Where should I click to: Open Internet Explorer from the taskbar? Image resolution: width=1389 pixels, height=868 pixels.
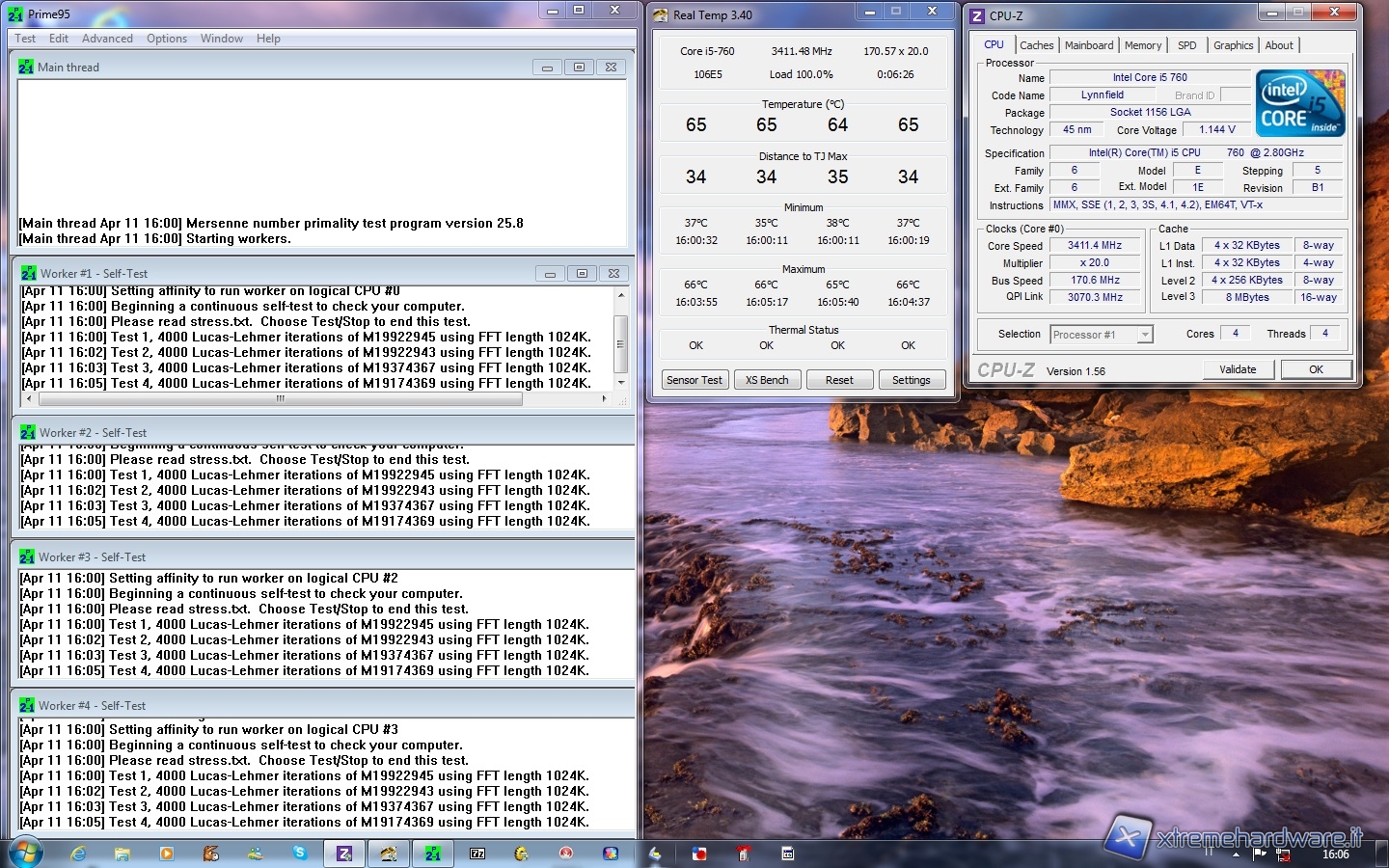click(x=79, y=854)
